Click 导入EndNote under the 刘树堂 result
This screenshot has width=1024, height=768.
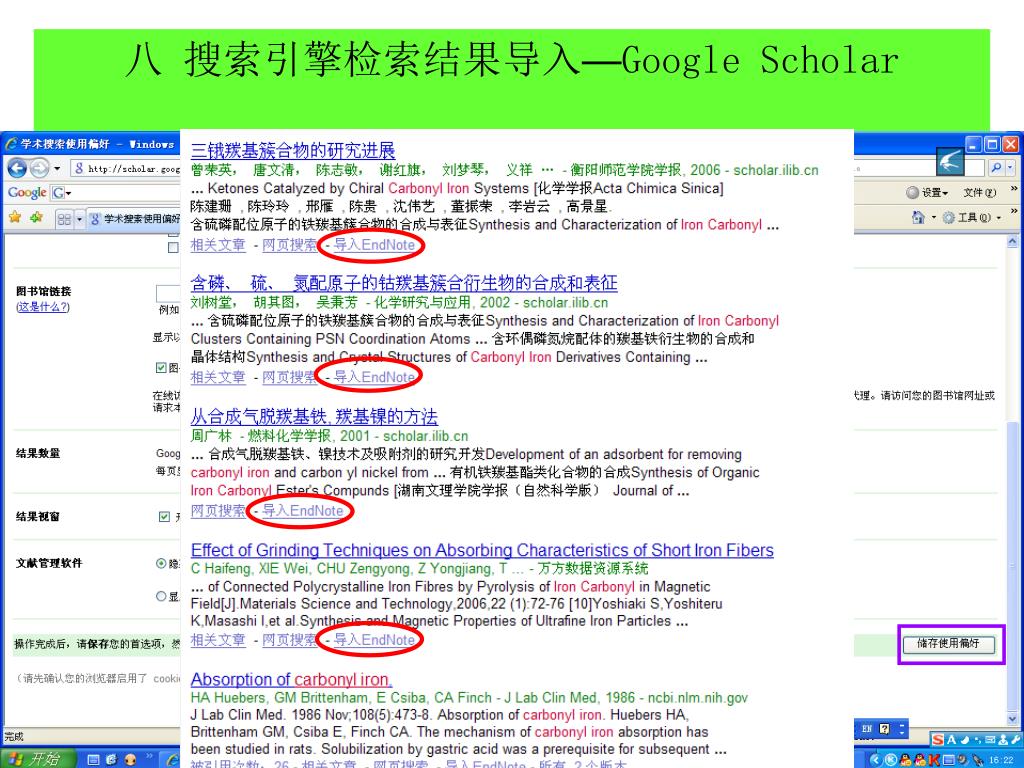(374, 377)
